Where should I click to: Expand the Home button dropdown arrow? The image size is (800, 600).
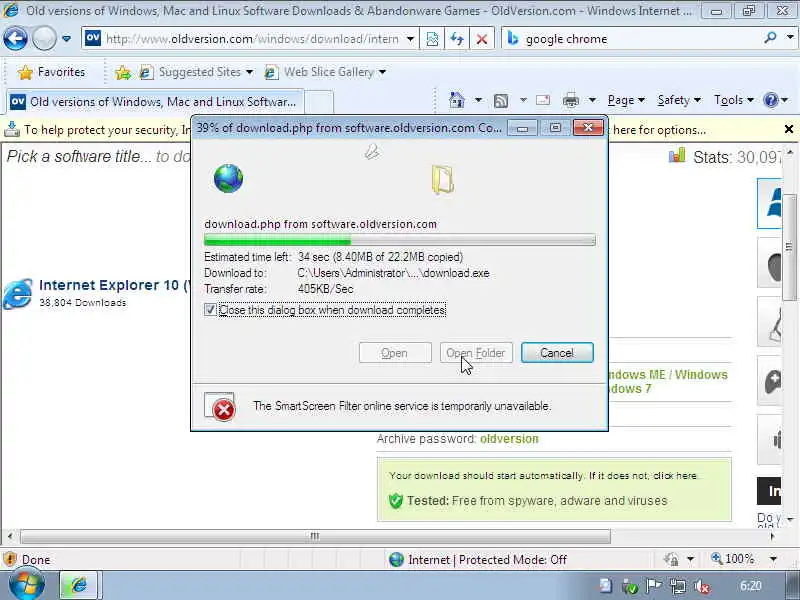coord(478,100)
